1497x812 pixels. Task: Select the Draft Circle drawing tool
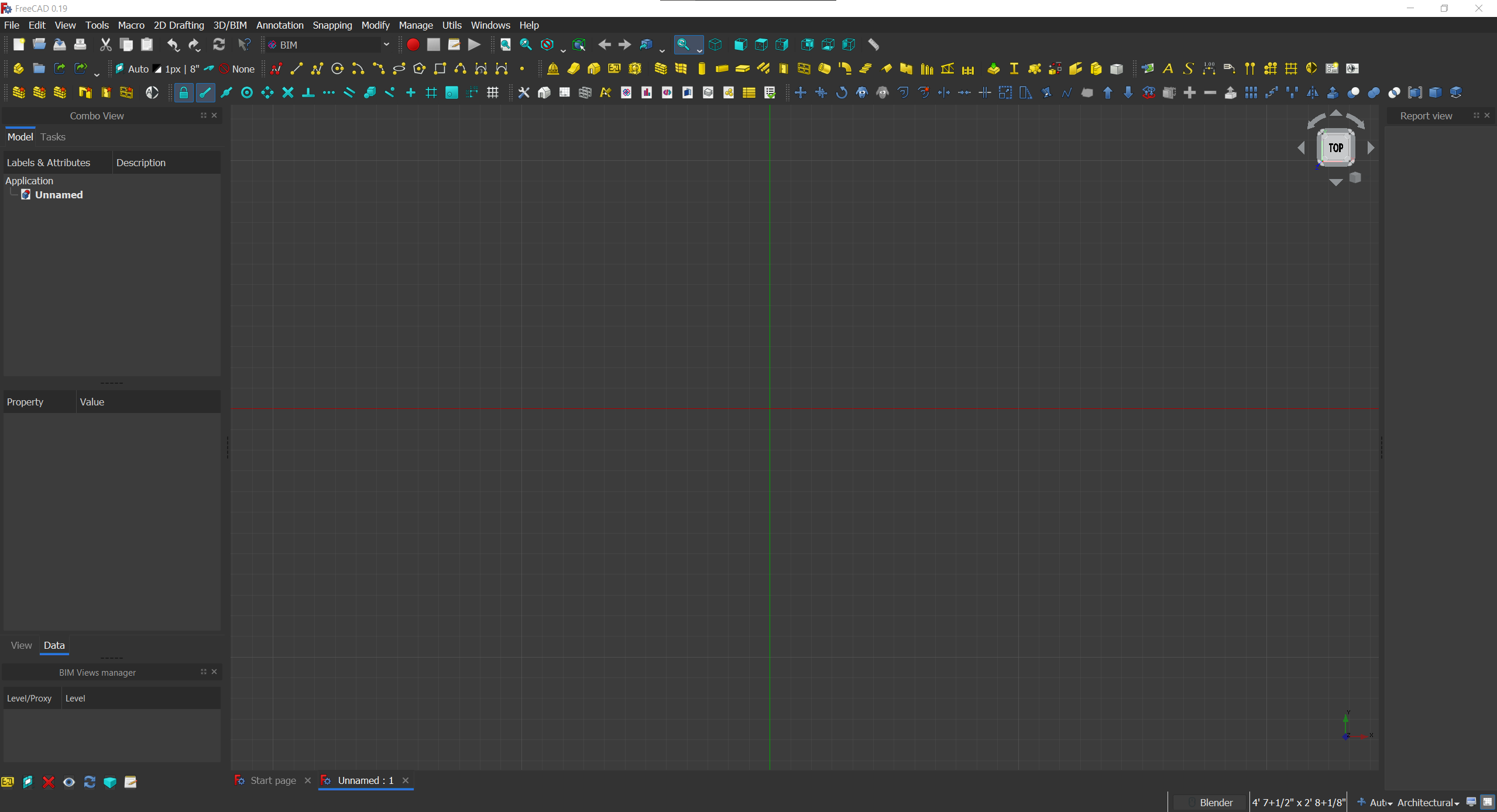tap(337, 69)
